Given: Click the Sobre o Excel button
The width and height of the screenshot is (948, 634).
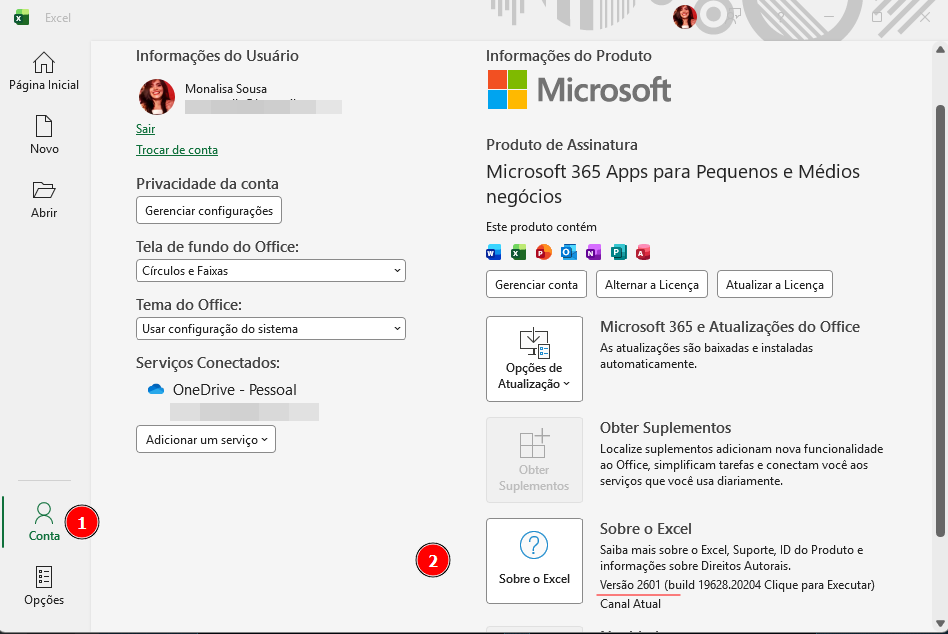Looking at the screenshot, I should 534,561.
